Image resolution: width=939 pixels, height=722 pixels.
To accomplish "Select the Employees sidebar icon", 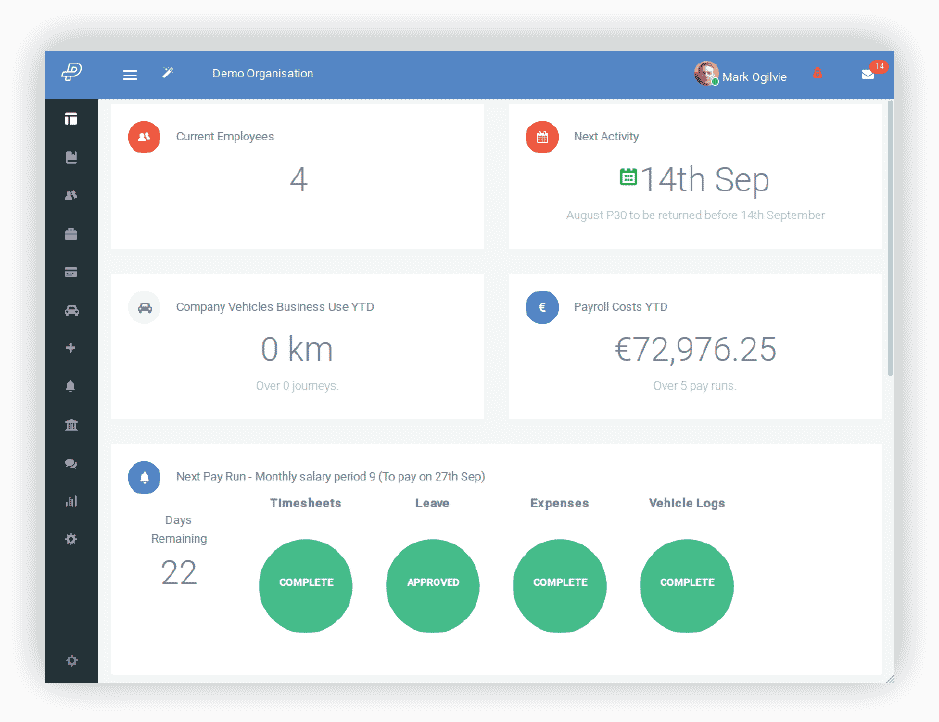I will [x=71, y=195].
